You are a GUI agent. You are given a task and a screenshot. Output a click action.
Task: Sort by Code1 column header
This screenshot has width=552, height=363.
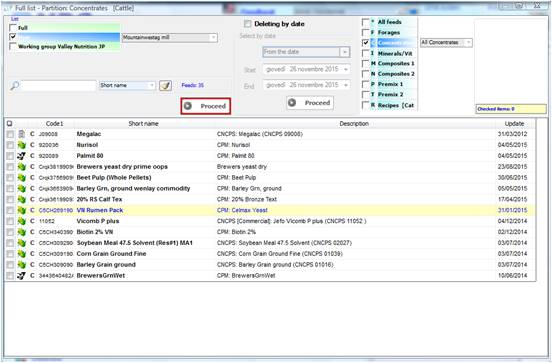click(55, 124)
